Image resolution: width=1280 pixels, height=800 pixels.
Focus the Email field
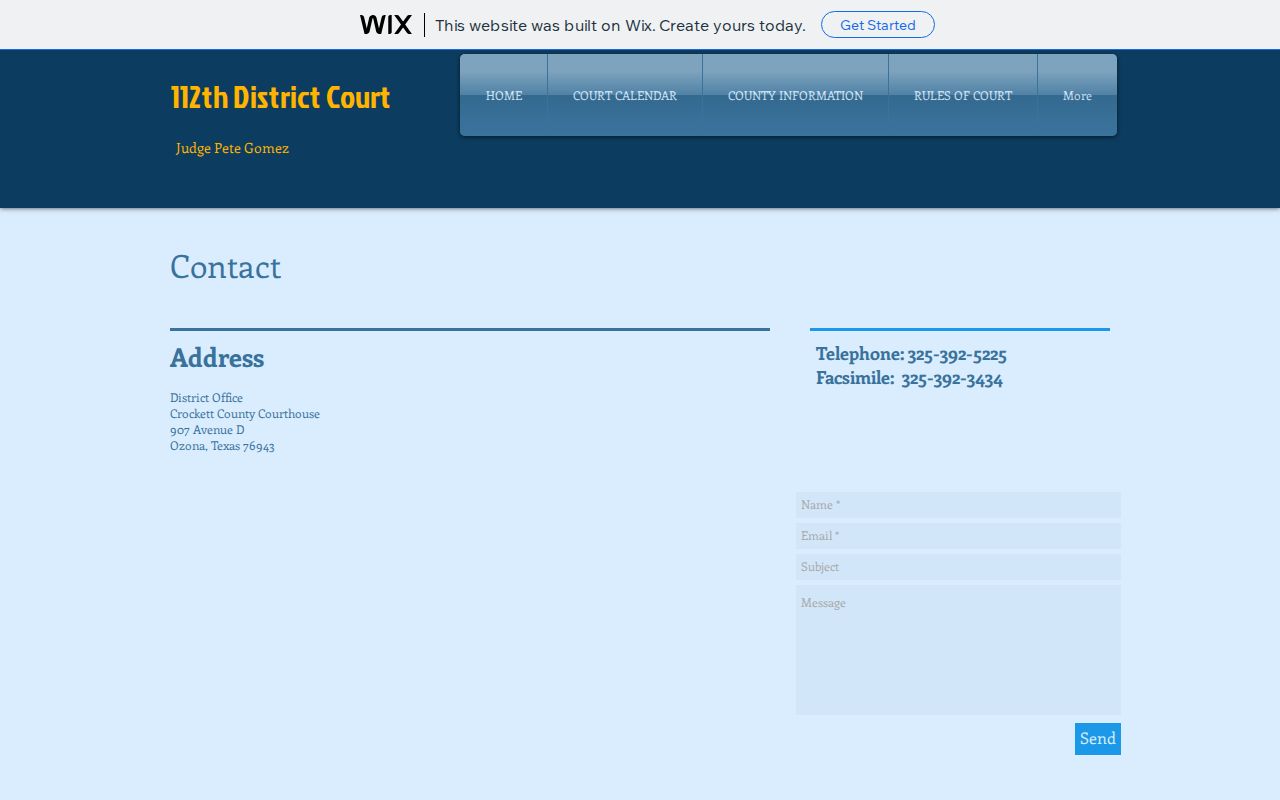(x=958, y=536)
